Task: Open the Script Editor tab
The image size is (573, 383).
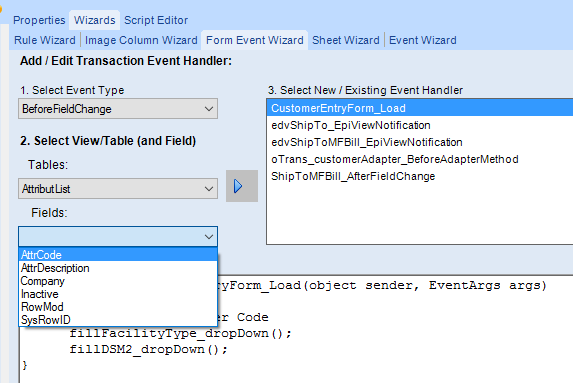Action: click(x=156, y=20)
